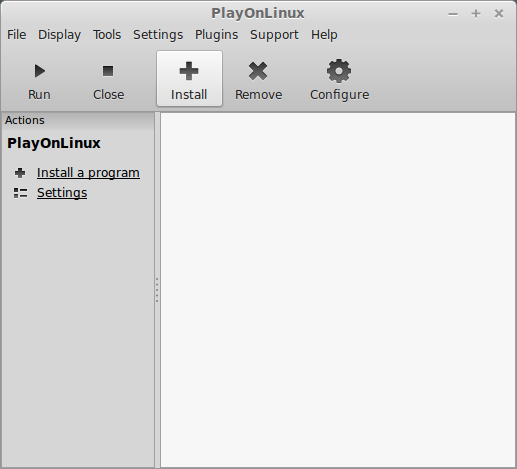Screen dimensions: 517x469
Task: Click the Close stop-square icon
Action: point(108,71)
